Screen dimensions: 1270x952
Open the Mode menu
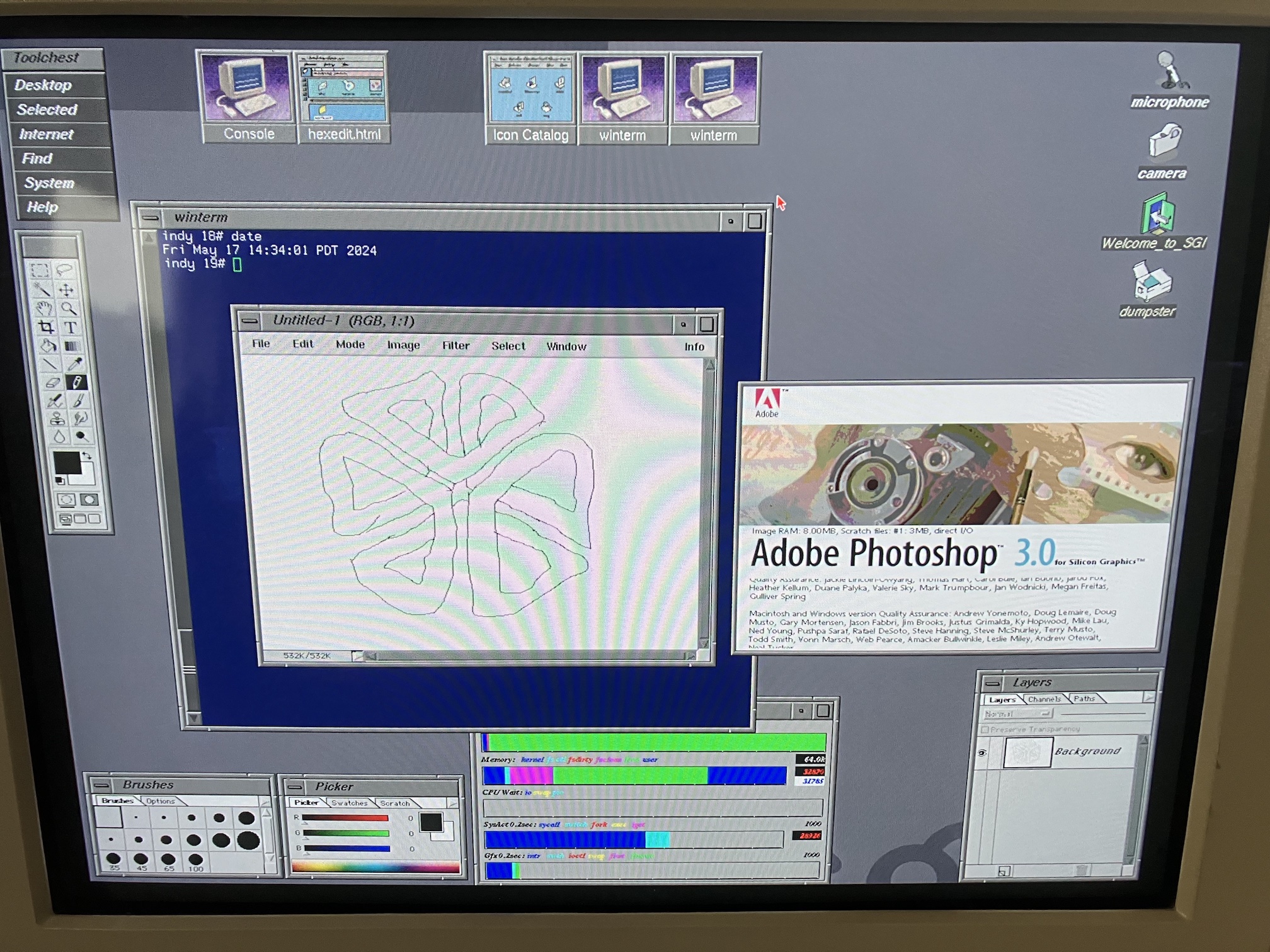[x=350, y=344]
